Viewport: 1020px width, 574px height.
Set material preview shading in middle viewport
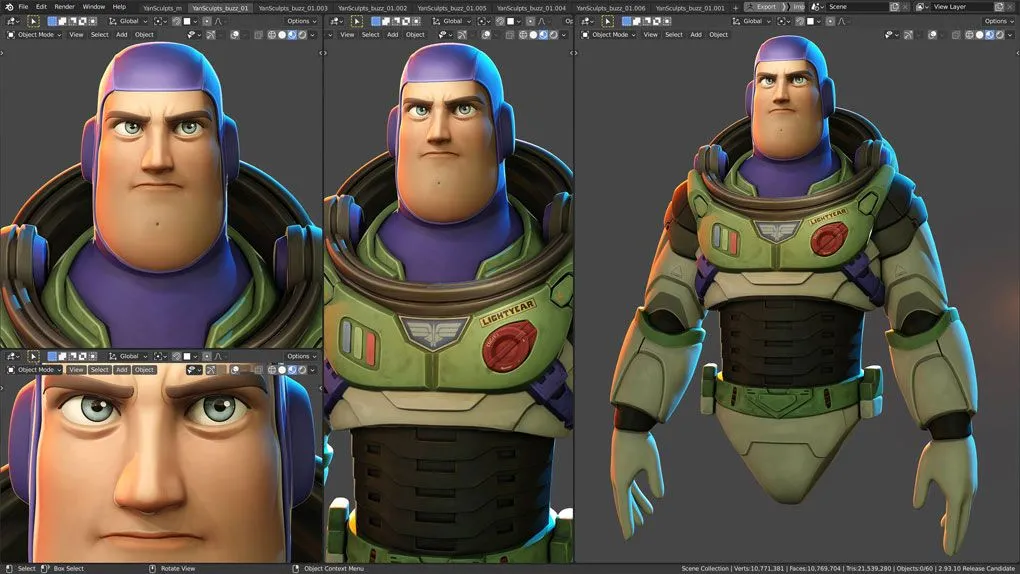point(543,34)
